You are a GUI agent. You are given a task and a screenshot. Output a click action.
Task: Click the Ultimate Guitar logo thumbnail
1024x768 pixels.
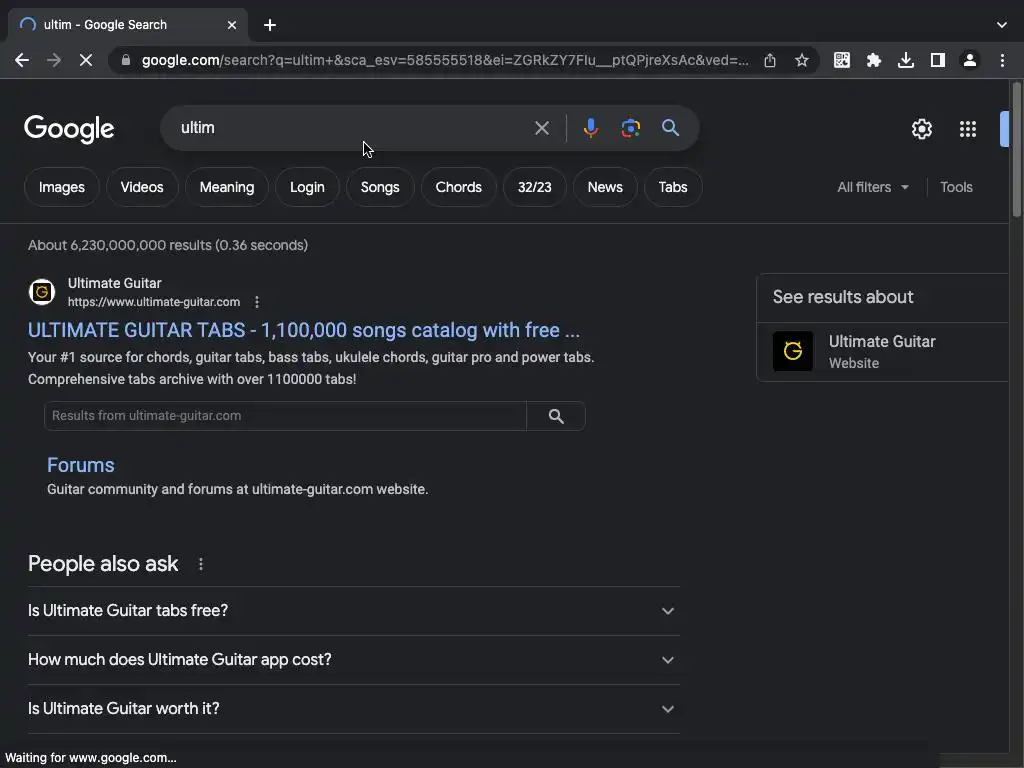pos(793,351)
